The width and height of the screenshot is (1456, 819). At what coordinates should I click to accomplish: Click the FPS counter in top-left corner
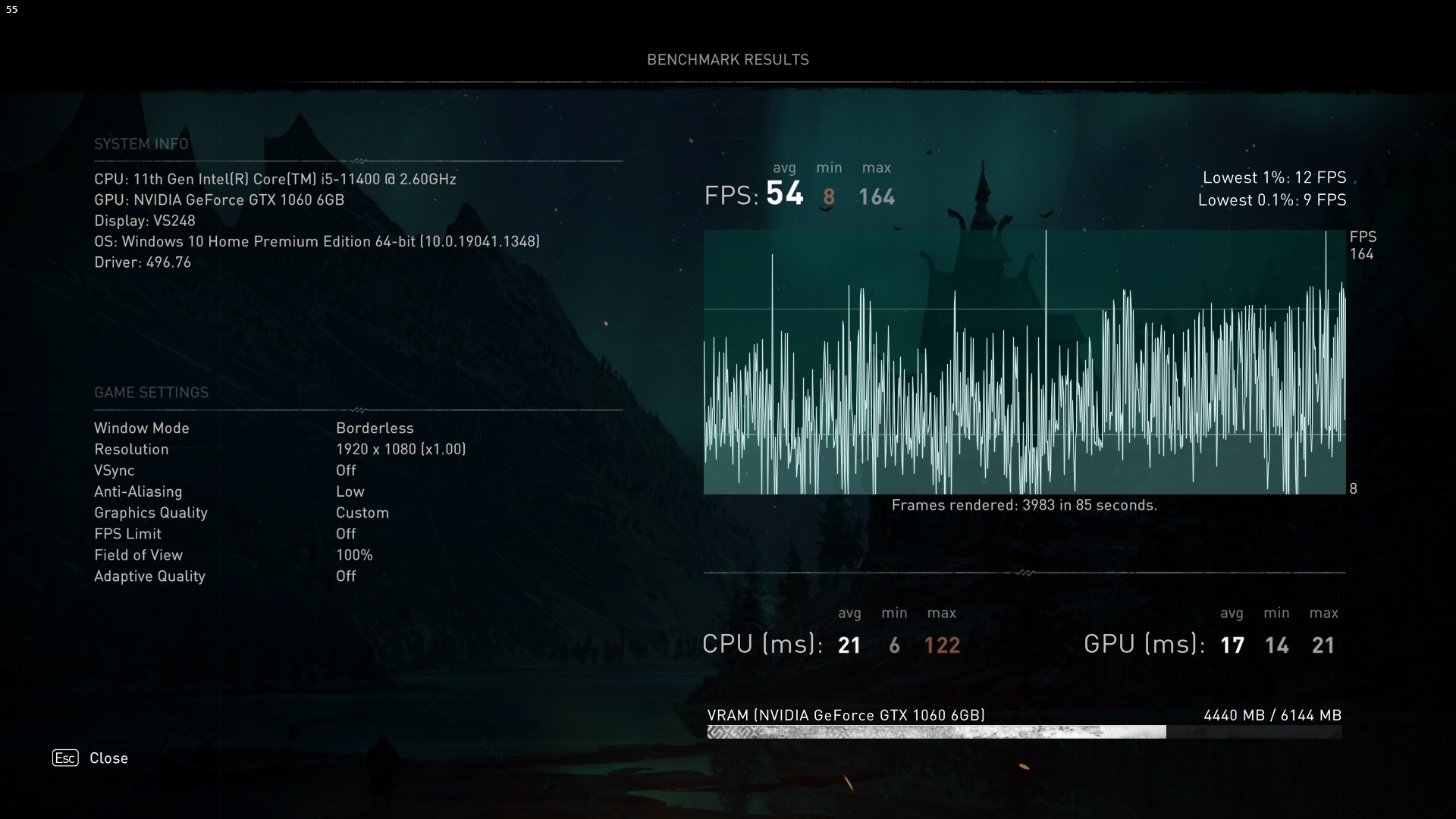[11, 10]
